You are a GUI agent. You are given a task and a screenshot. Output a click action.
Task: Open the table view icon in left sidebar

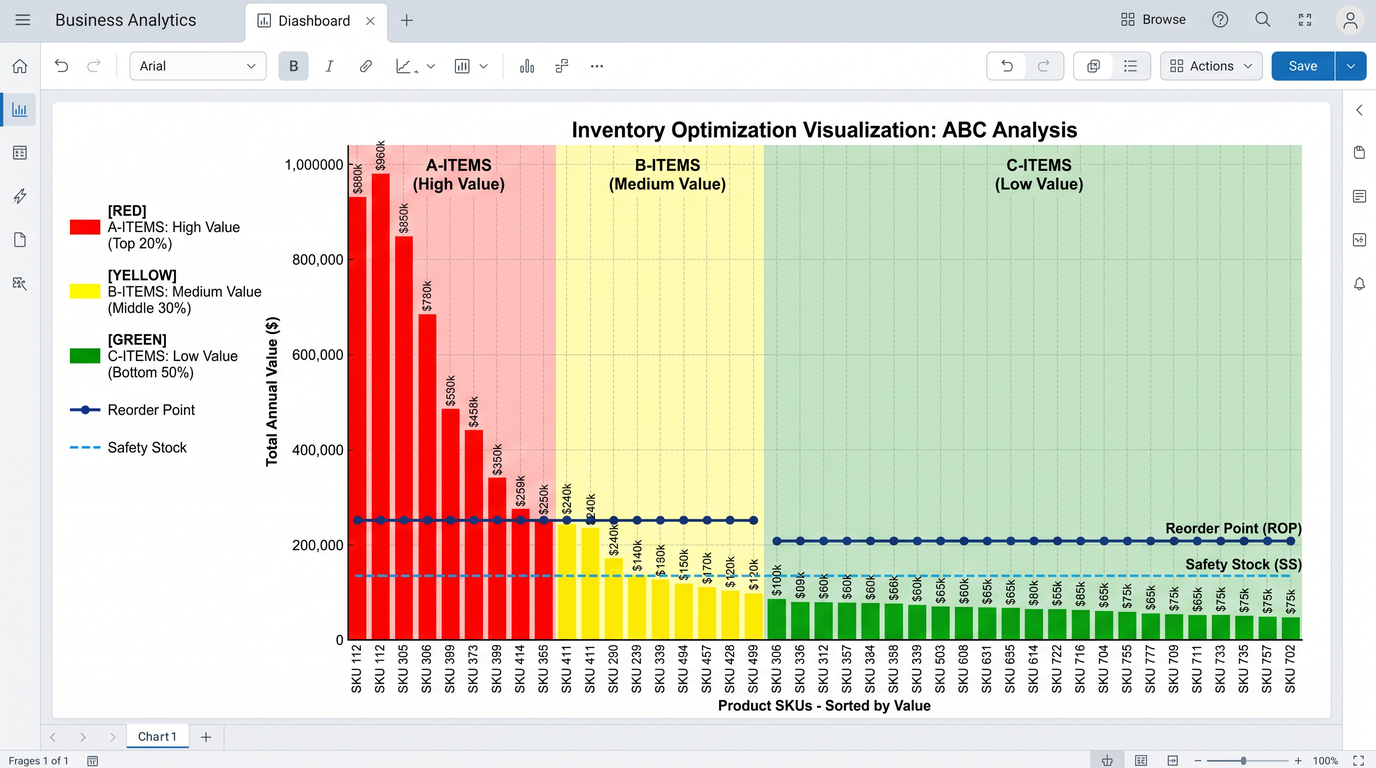click(20, 153)
